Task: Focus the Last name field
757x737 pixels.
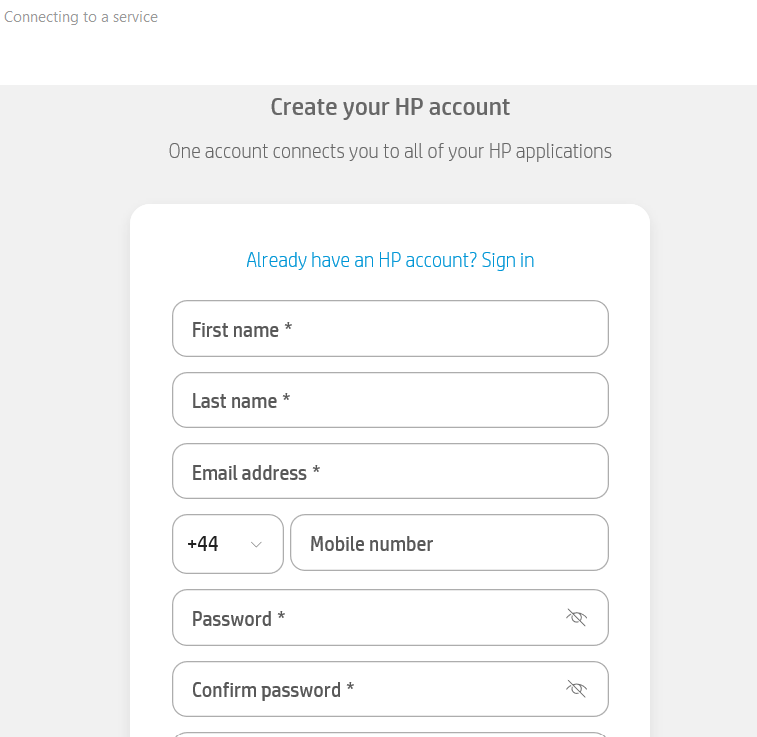Action: click(390, 400)
